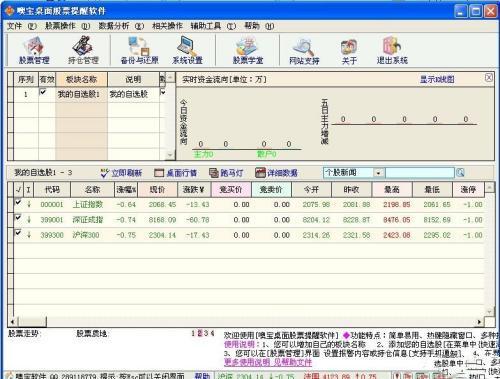Close the real-time fund flow panel
Image resolution: width=500 pixels, height=379 pixels.
(489, 78)
